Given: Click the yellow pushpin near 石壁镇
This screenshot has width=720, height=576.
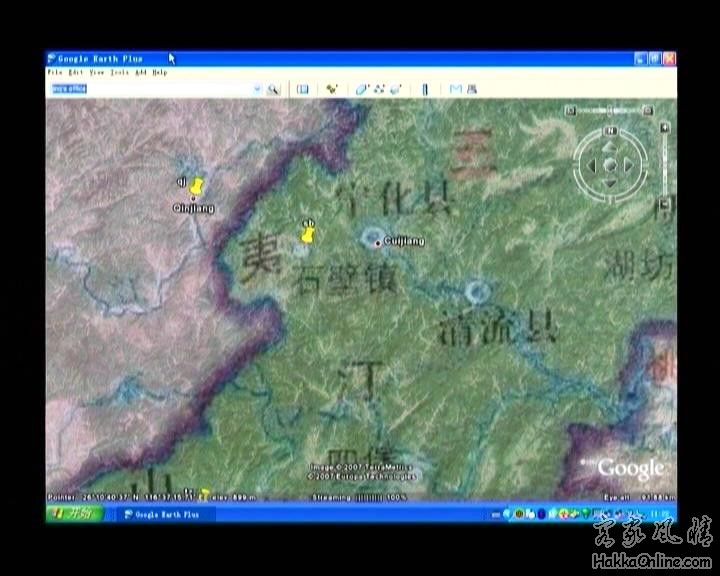Looking at the screenshot, I should coord(308,234).
